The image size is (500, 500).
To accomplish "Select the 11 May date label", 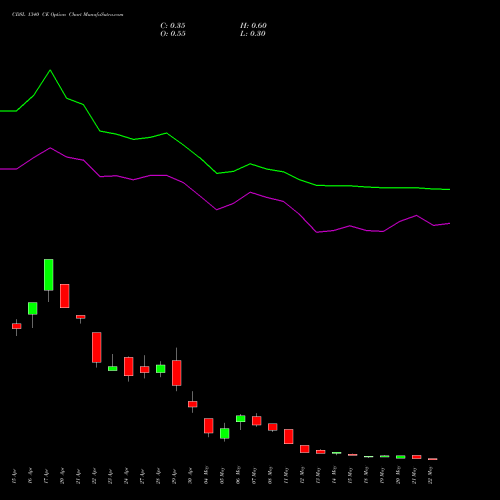I will tap(286, 475).
